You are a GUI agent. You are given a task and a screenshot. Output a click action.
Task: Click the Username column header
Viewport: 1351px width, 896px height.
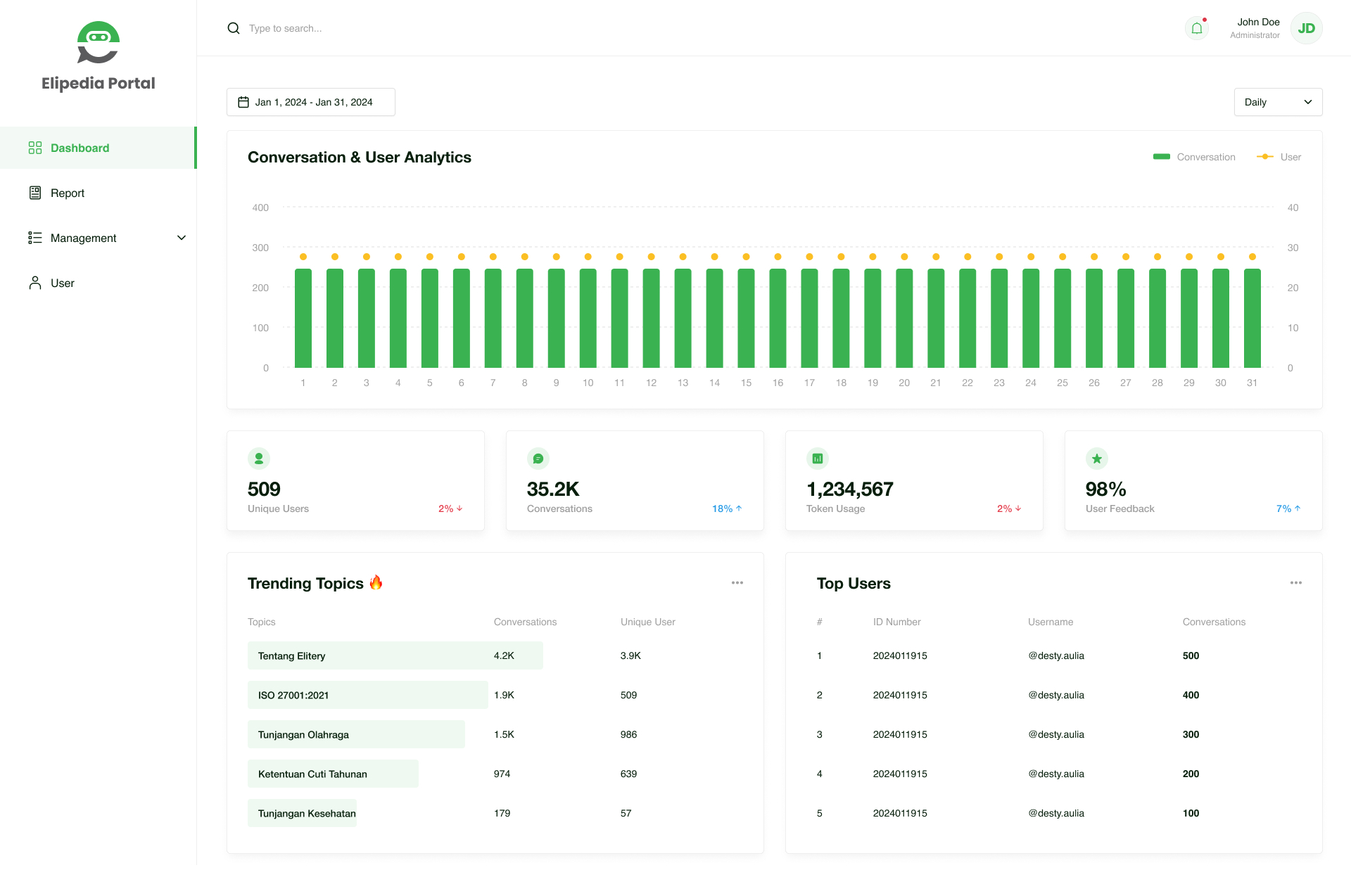coord(1051,622)
